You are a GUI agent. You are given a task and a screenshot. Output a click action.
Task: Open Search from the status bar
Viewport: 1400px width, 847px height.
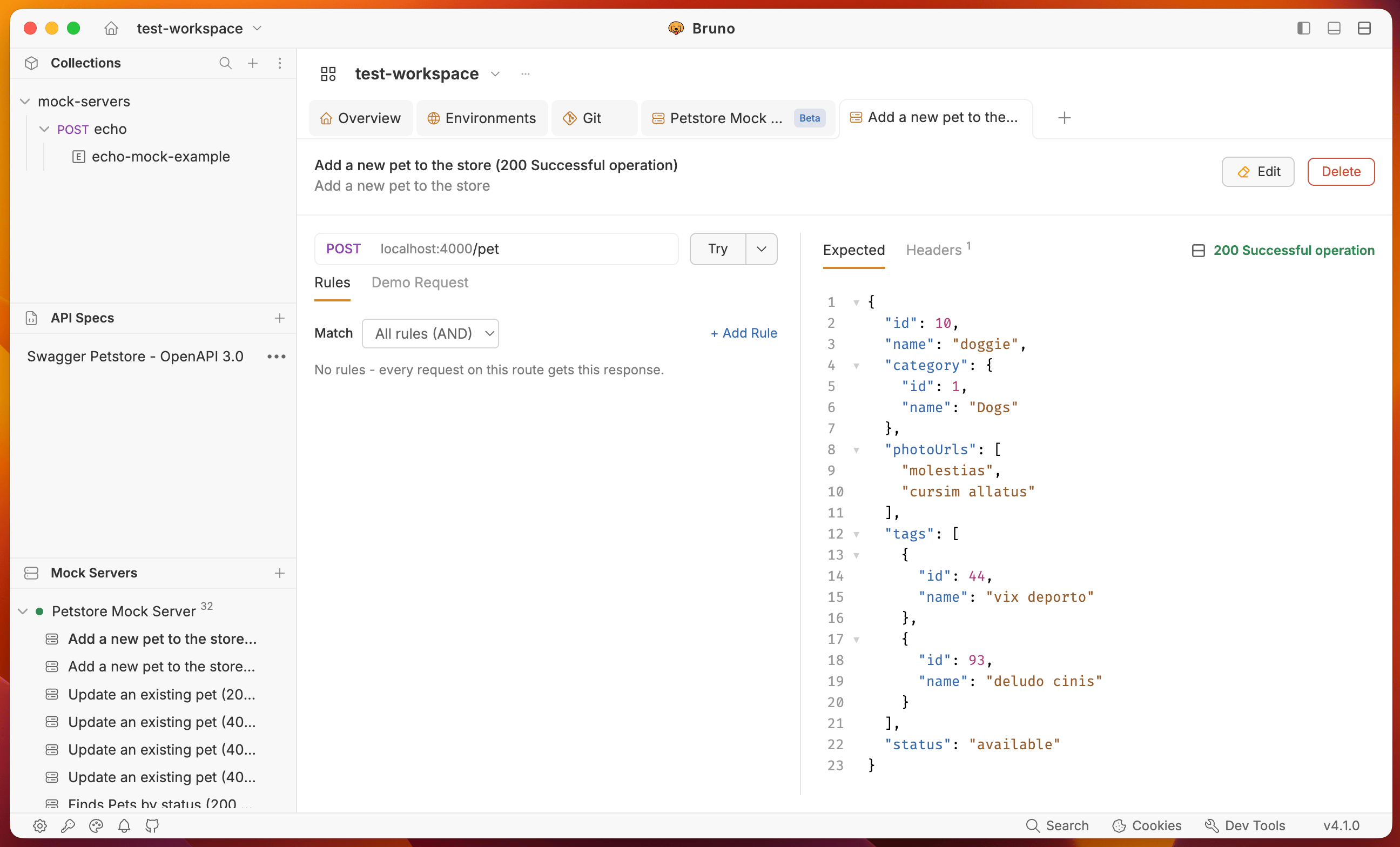pyautogui.click(x=1058, y=826)
